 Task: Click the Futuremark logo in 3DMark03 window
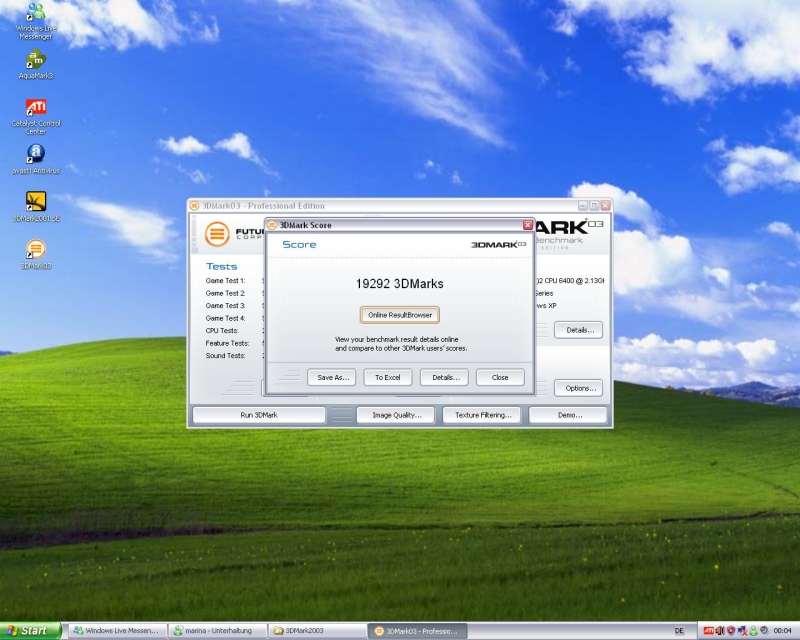(217, 234)
